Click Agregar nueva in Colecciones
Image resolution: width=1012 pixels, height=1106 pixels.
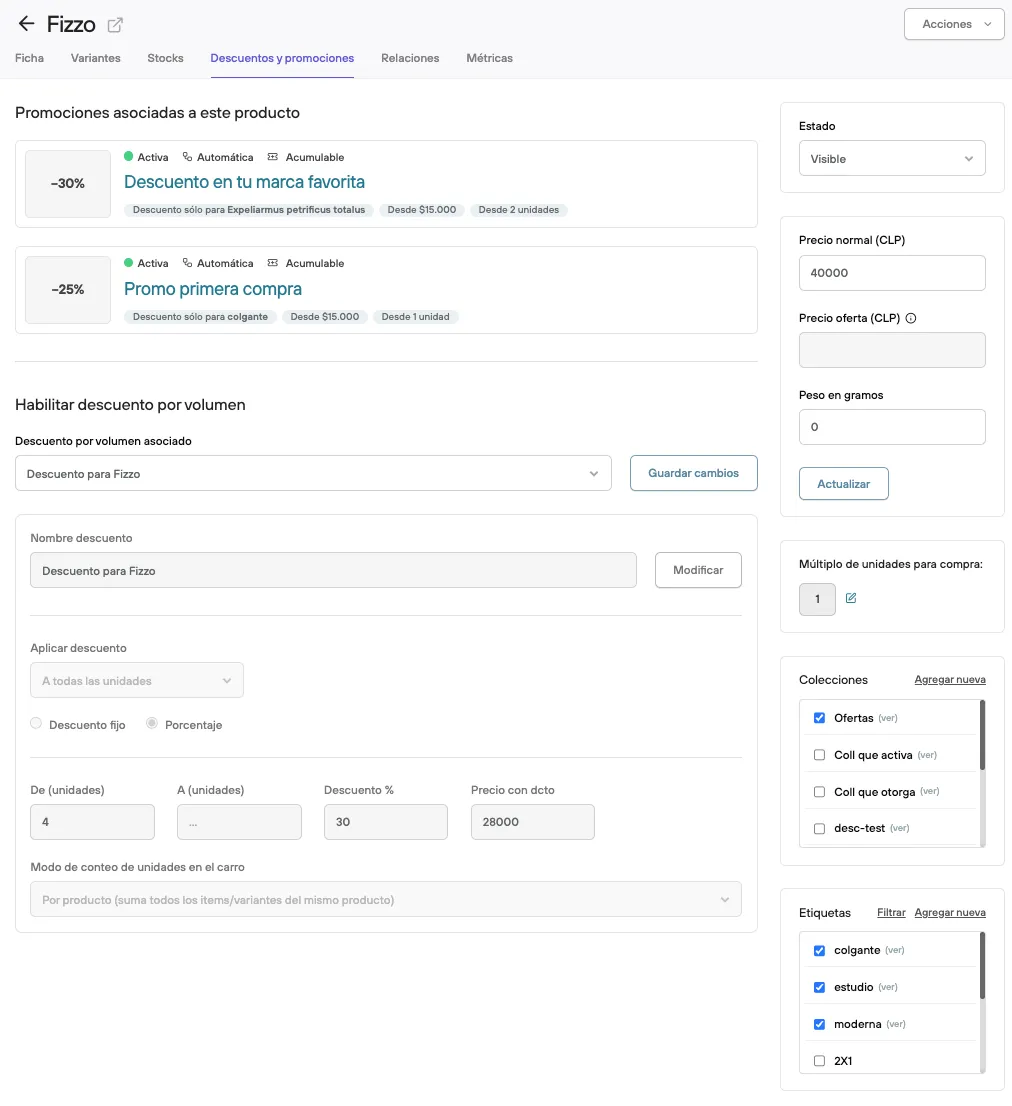[950, 679]
